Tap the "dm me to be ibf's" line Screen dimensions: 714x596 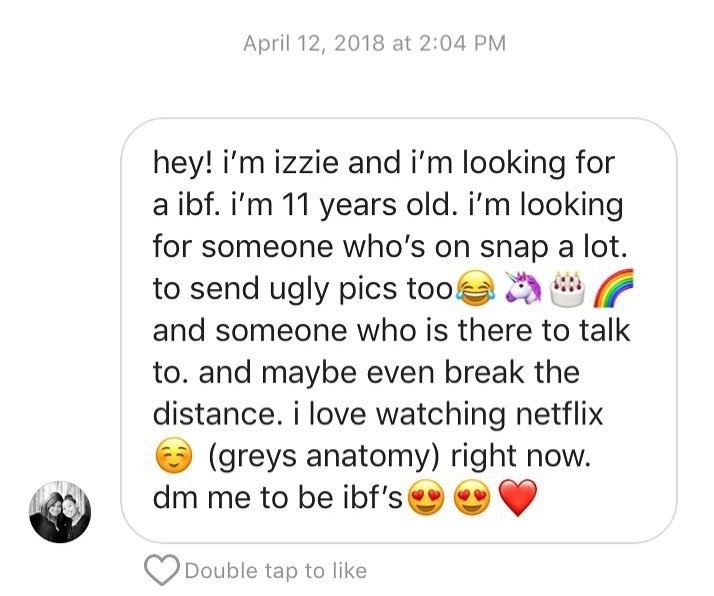pos(278,499)
